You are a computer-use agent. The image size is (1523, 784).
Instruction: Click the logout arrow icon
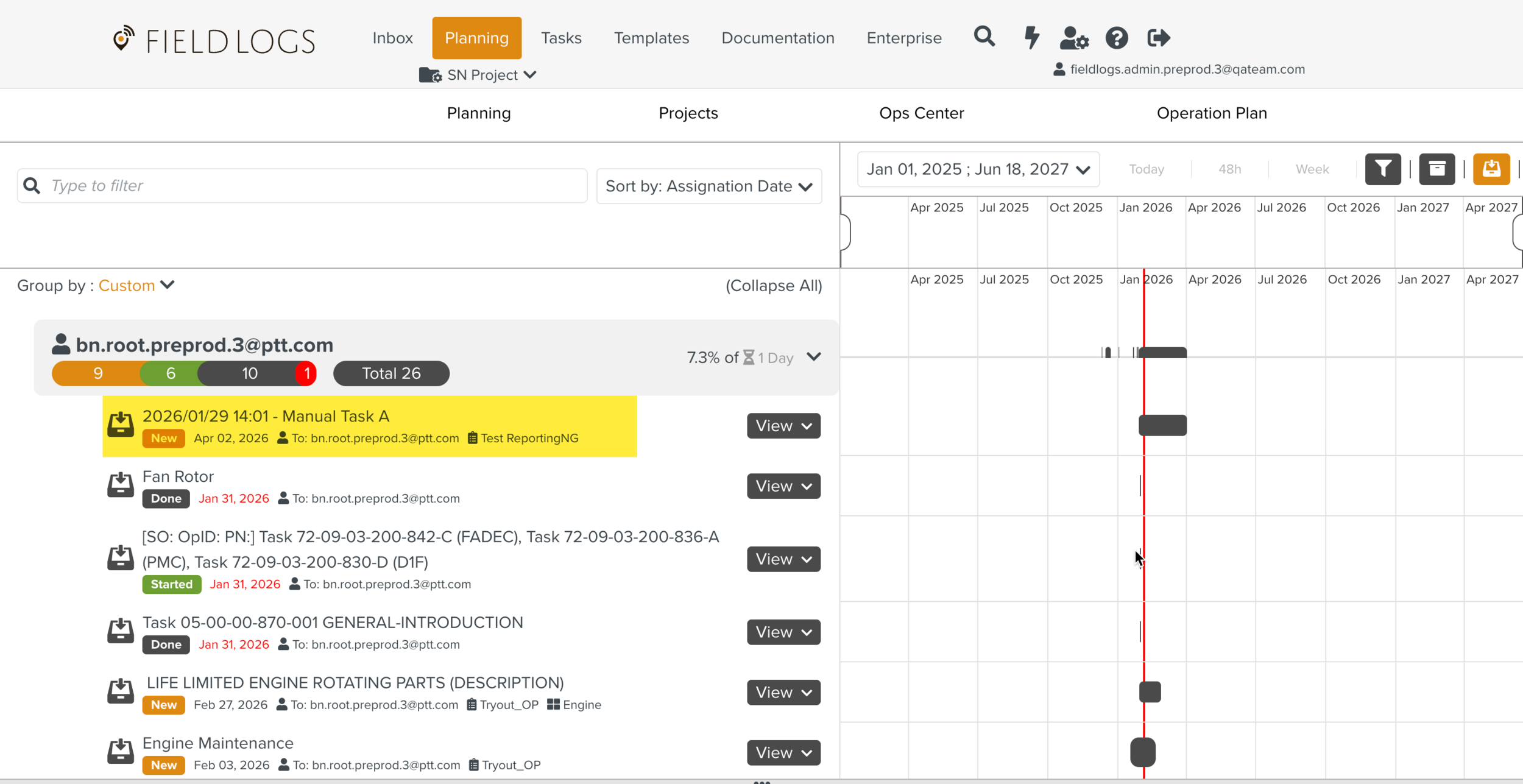click(1158, 38)
